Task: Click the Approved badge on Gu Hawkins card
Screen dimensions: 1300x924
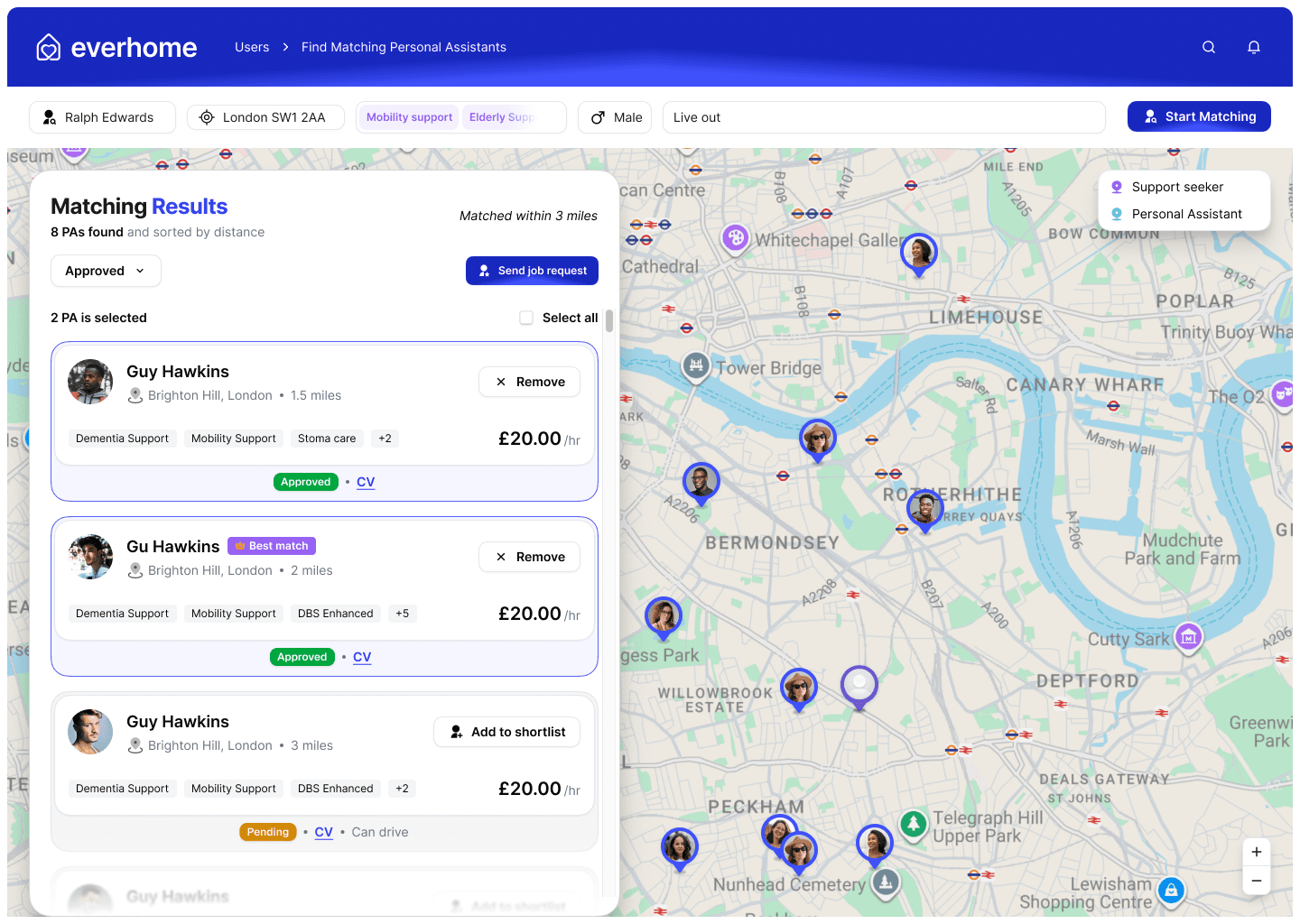Action: click(x=302, y=657)
